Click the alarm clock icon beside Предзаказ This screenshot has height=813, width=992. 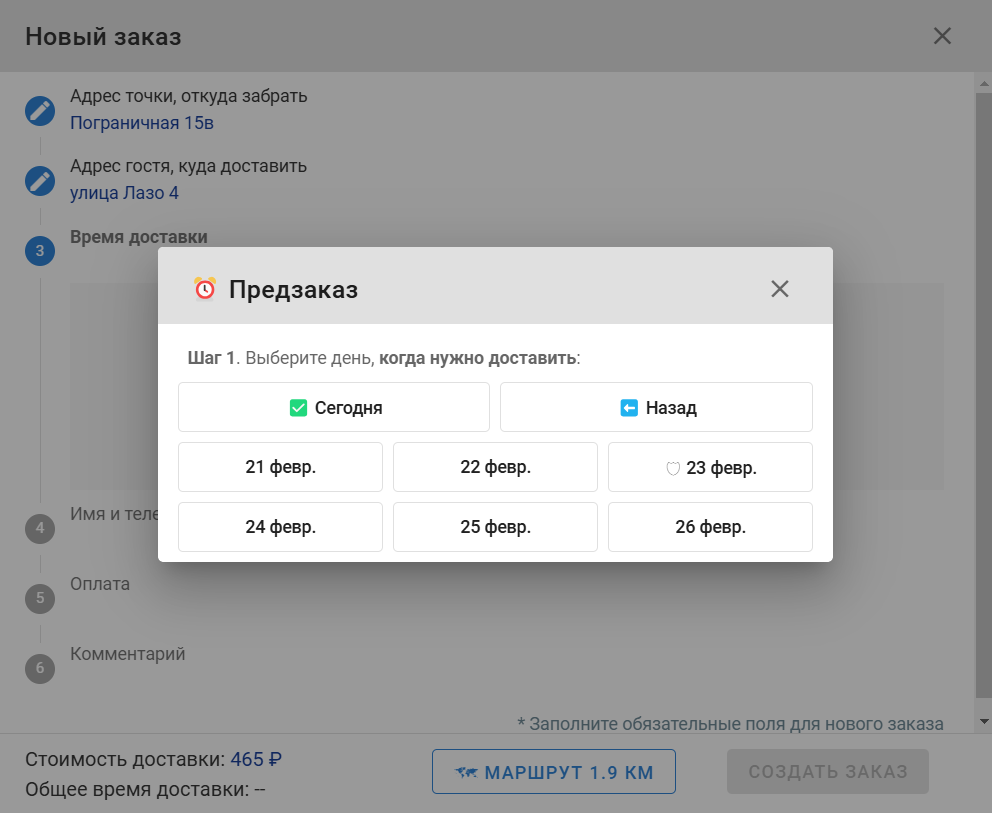pyautogui.click(x=205, y=289)
